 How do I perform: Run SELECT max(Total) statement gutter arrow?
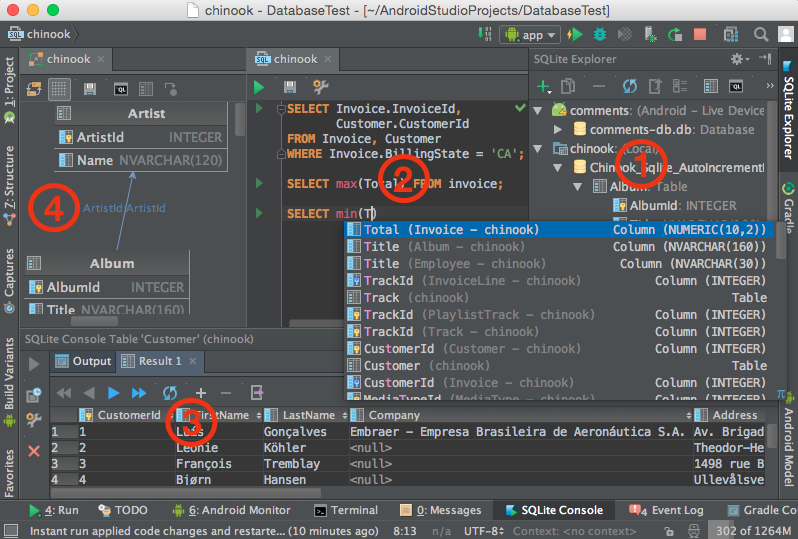[259, 183]
